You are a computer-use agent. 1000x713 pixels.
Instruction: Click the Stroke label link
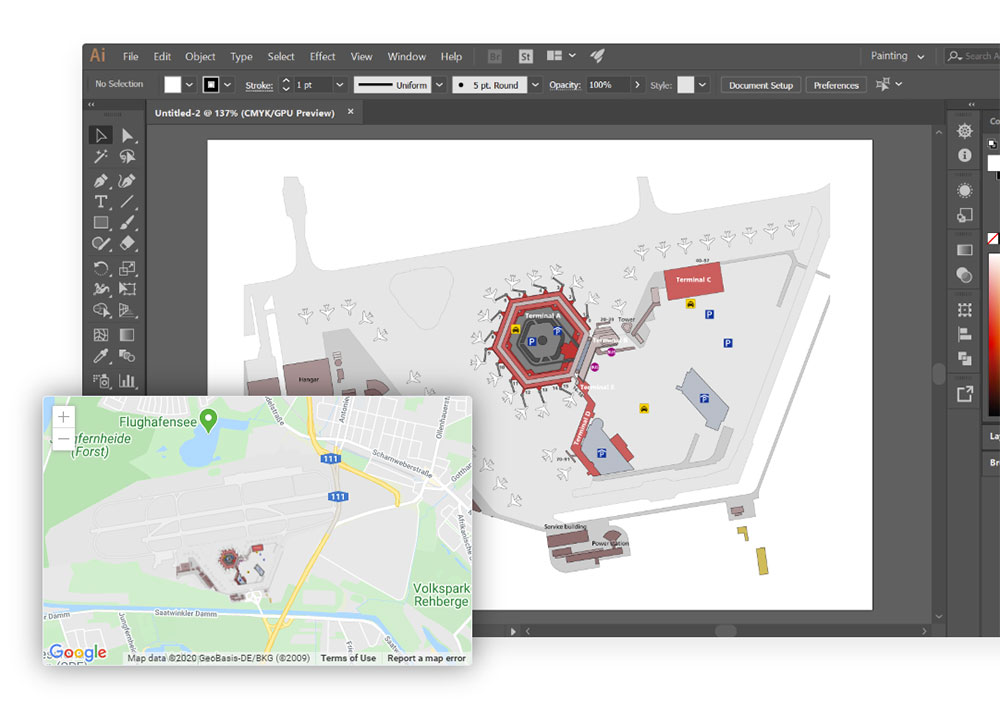(x=259, y=85)
